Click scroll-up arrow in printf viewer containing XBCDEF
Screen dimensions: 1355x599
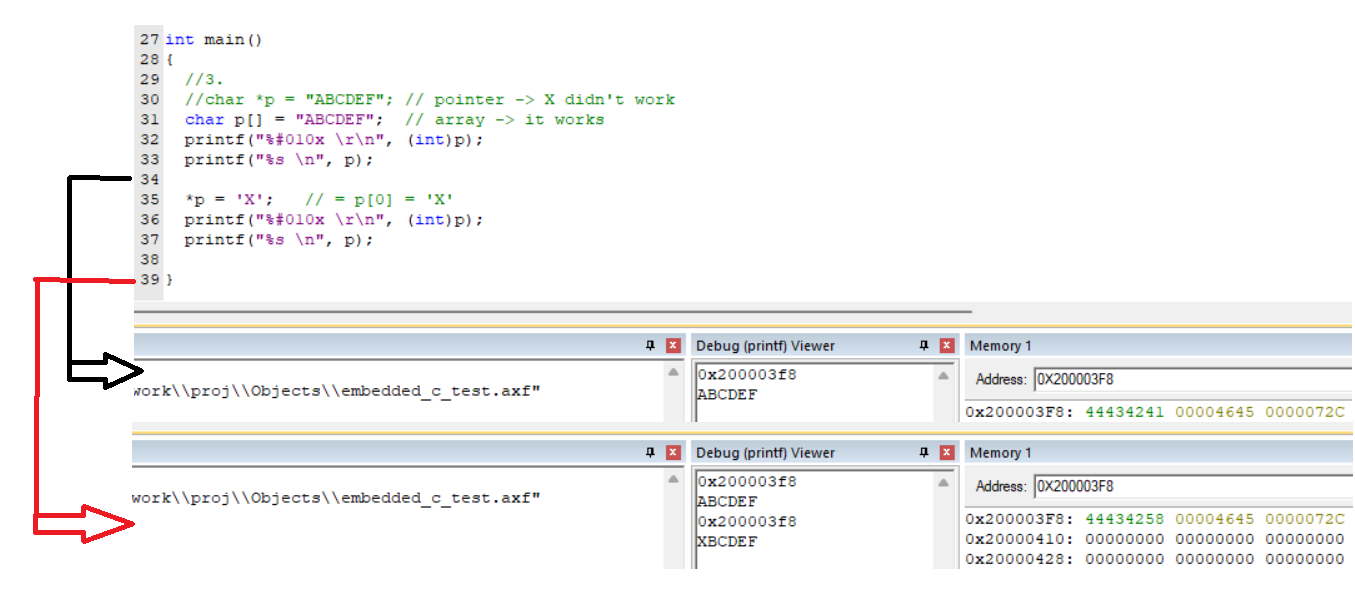(x=943, y=482)
